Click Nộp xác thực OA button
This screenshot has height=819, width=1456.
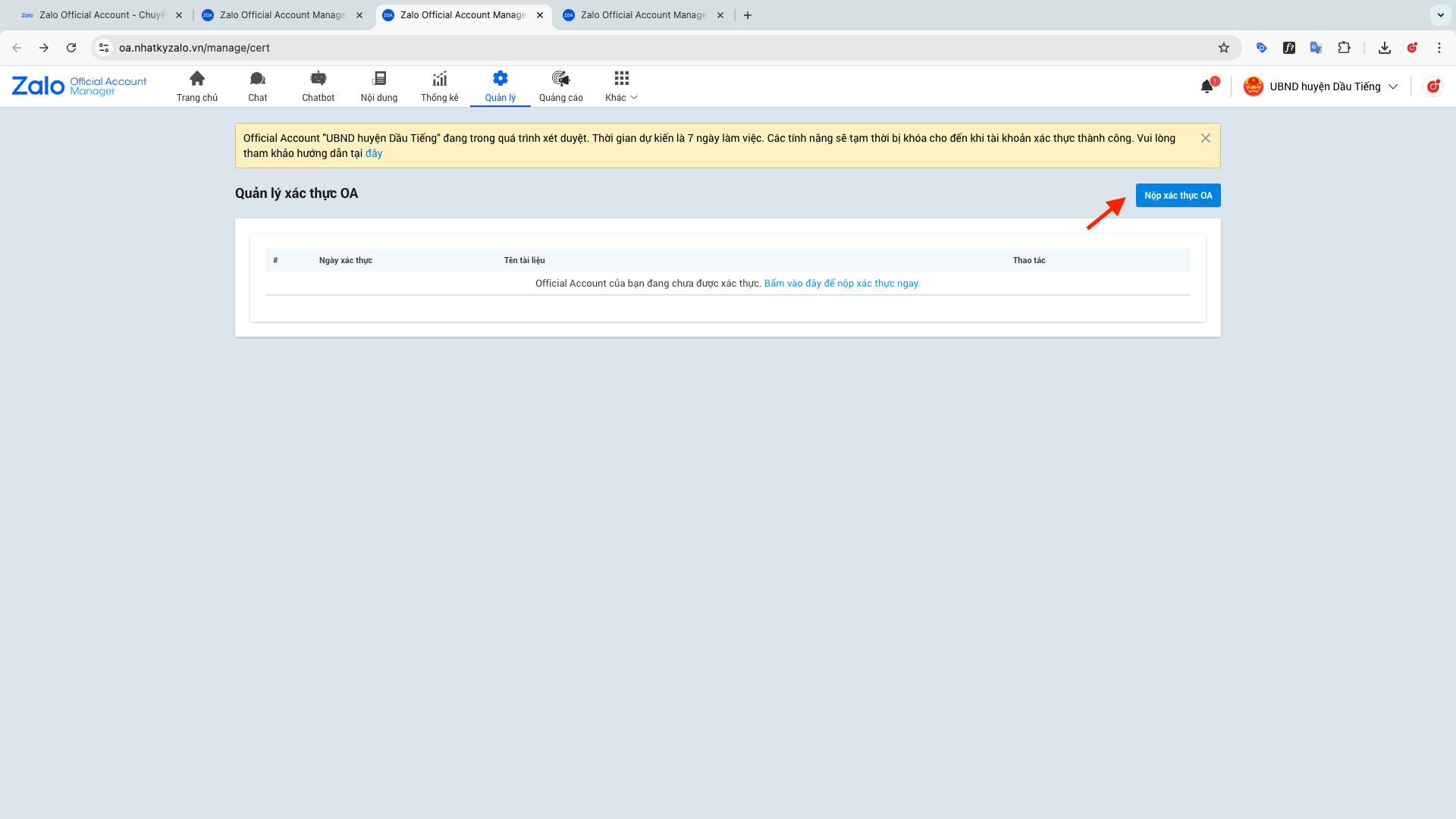point(1178,196)
